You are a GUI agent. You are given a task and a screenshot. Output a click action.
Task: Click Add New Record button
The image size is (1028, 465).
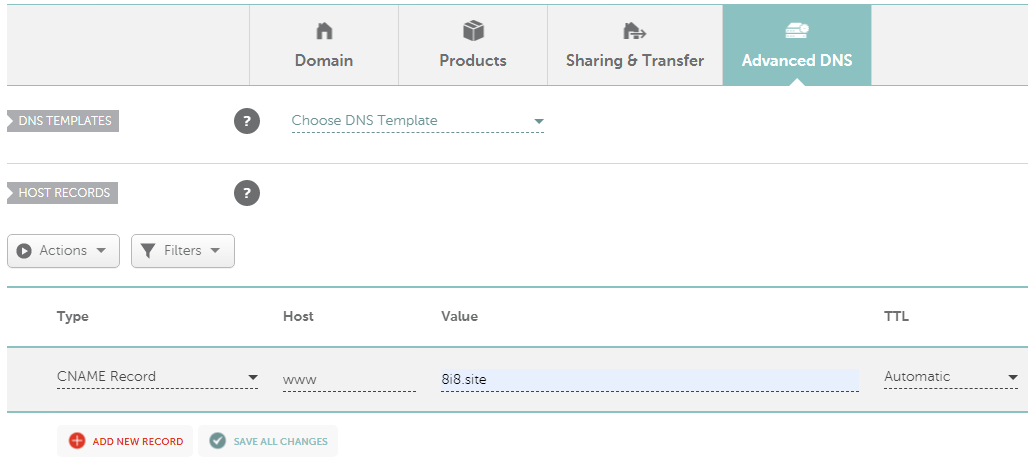125,441
